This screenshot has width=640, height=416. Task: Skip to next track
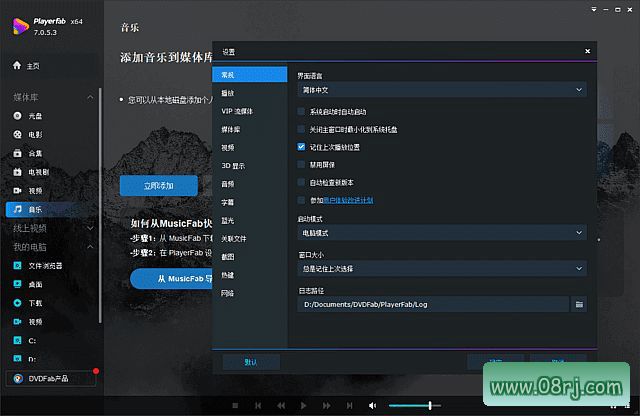349,405
